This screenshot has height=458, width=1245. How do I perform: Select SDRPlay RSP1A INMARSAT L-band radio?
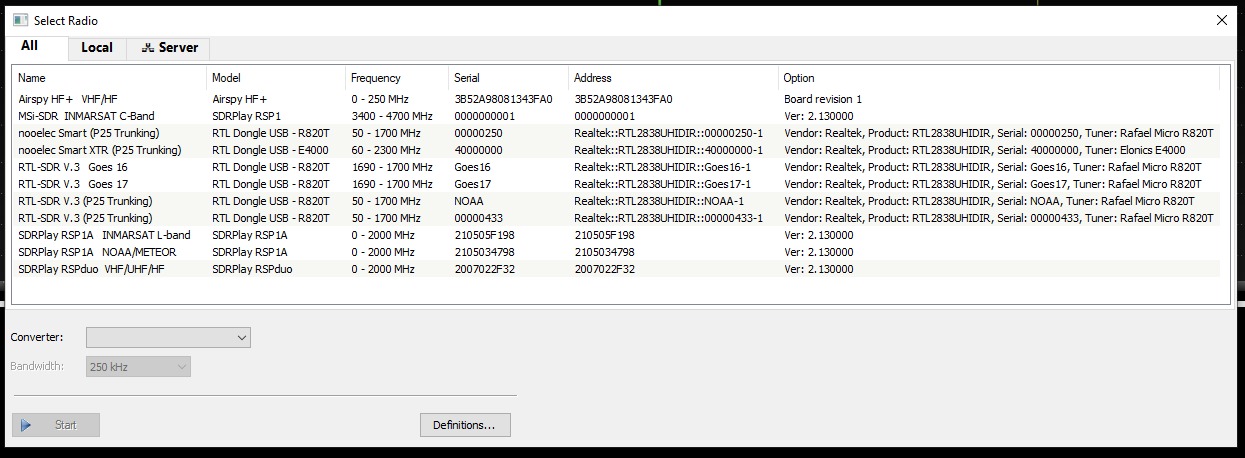point(104,235)
